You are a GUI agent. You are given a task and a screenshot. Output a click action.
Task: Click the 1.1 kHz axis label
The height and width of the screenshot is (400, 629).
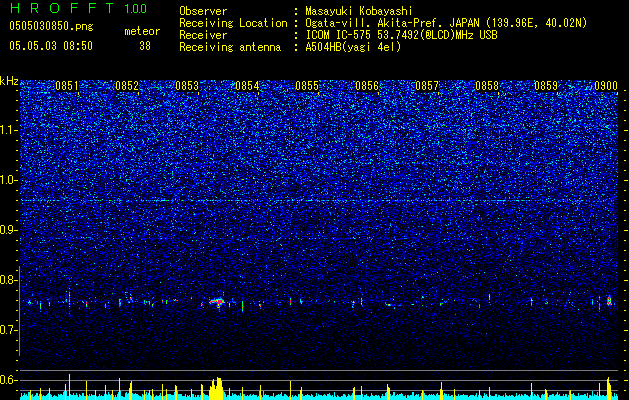[9, 130]
